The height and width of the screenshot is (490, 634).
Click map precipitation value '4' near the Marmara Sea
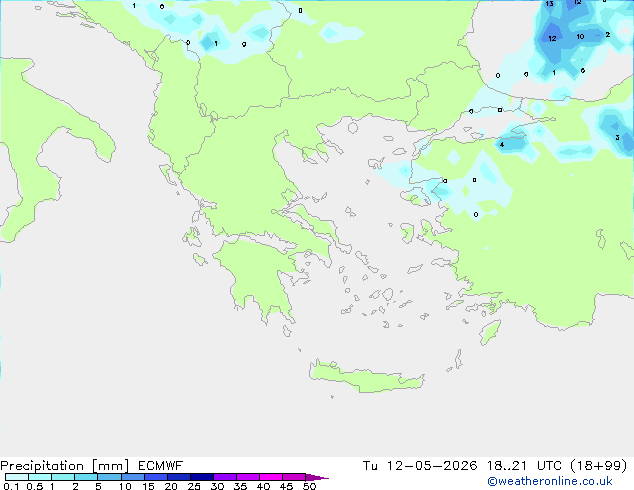[x=502, y=144]
